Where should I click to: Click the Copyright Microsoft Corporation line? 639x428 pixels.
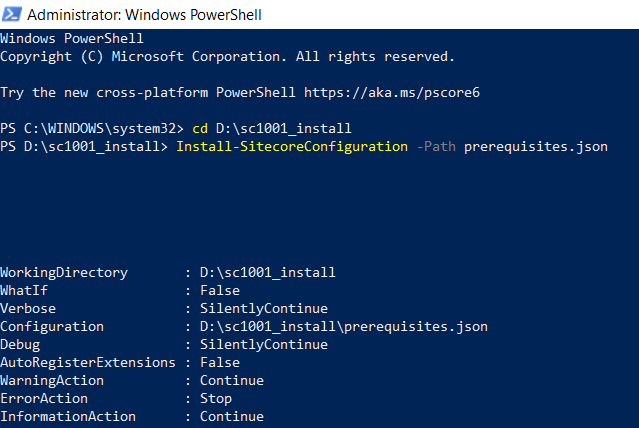click(227, 57)
